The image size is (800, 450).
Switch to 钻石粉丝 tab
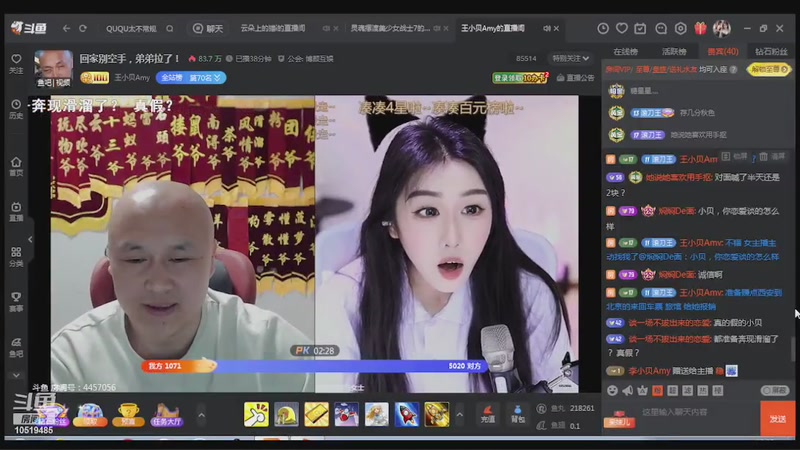point(771,52)
